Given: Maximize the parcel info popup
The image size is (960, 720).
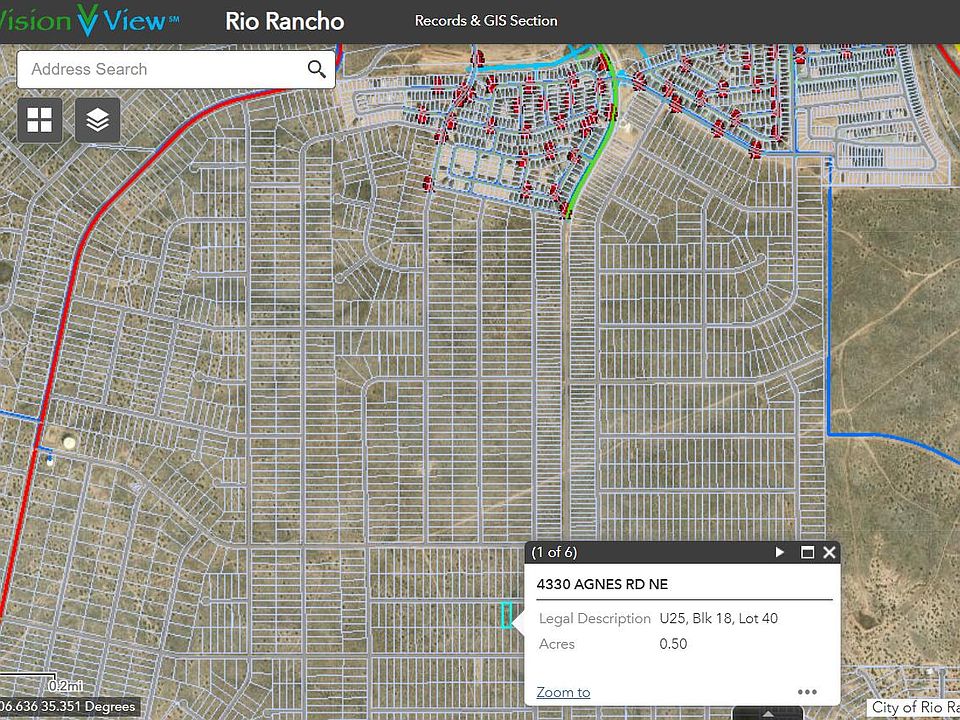Looking at the screenshot, I should coord(807,552).
